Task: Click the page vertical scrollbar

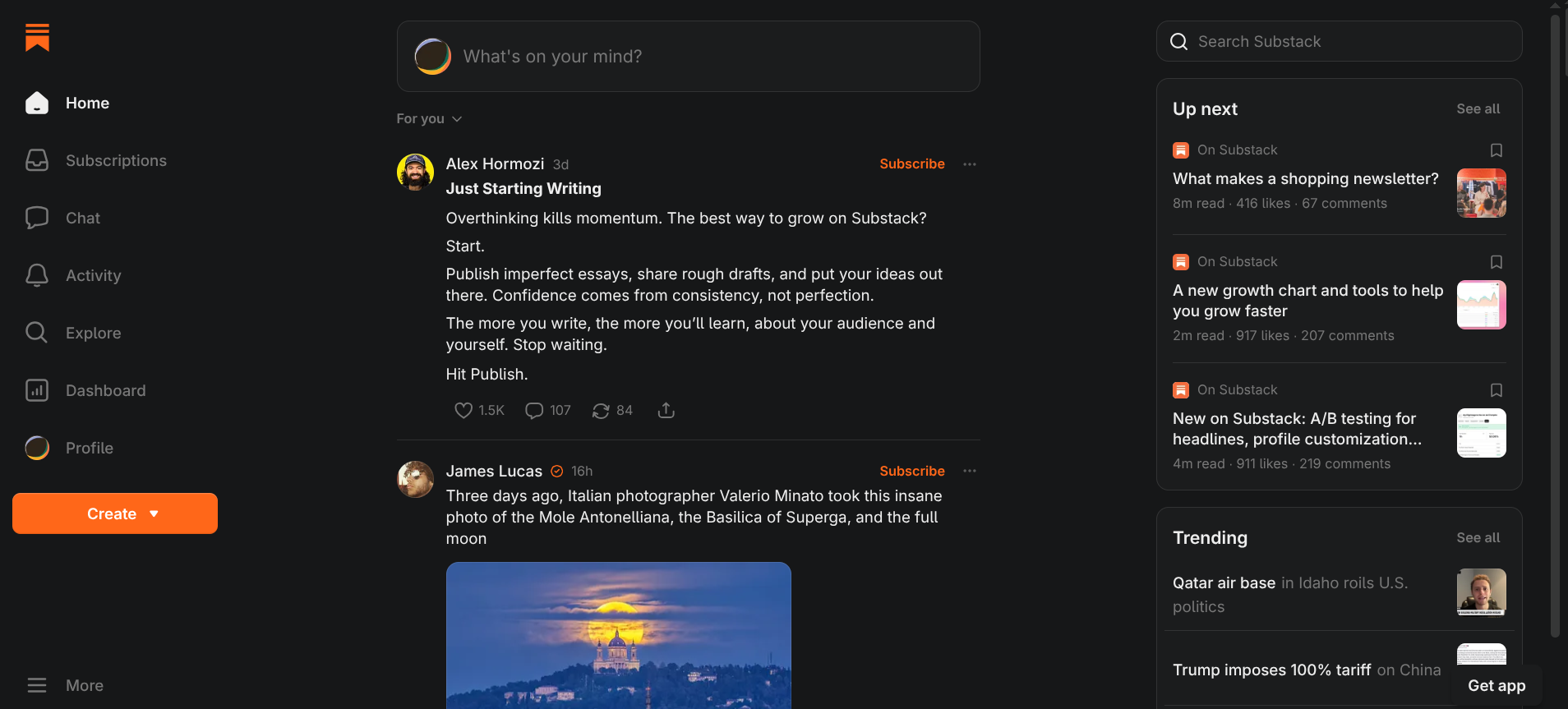Action: click(x=1555, y=329)
